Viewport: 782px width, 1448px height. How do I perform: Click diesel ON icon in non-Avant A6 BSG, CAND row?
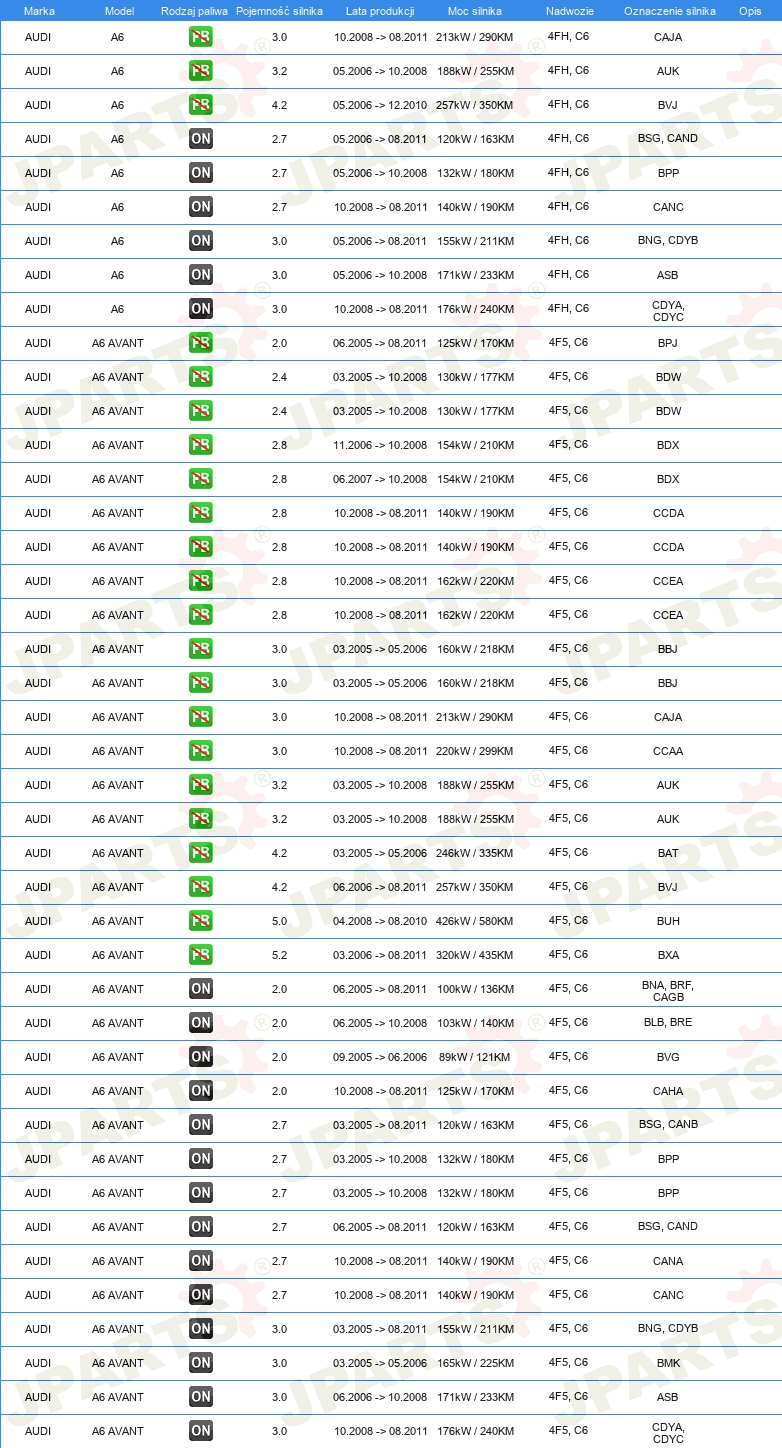point(201,140)
